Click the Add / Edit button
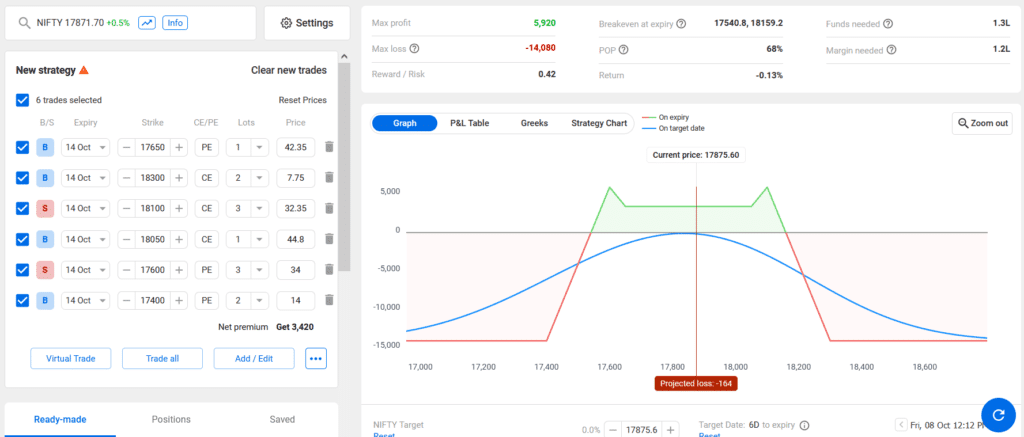This screenshot has width=1024, height=437. [254, 358]
